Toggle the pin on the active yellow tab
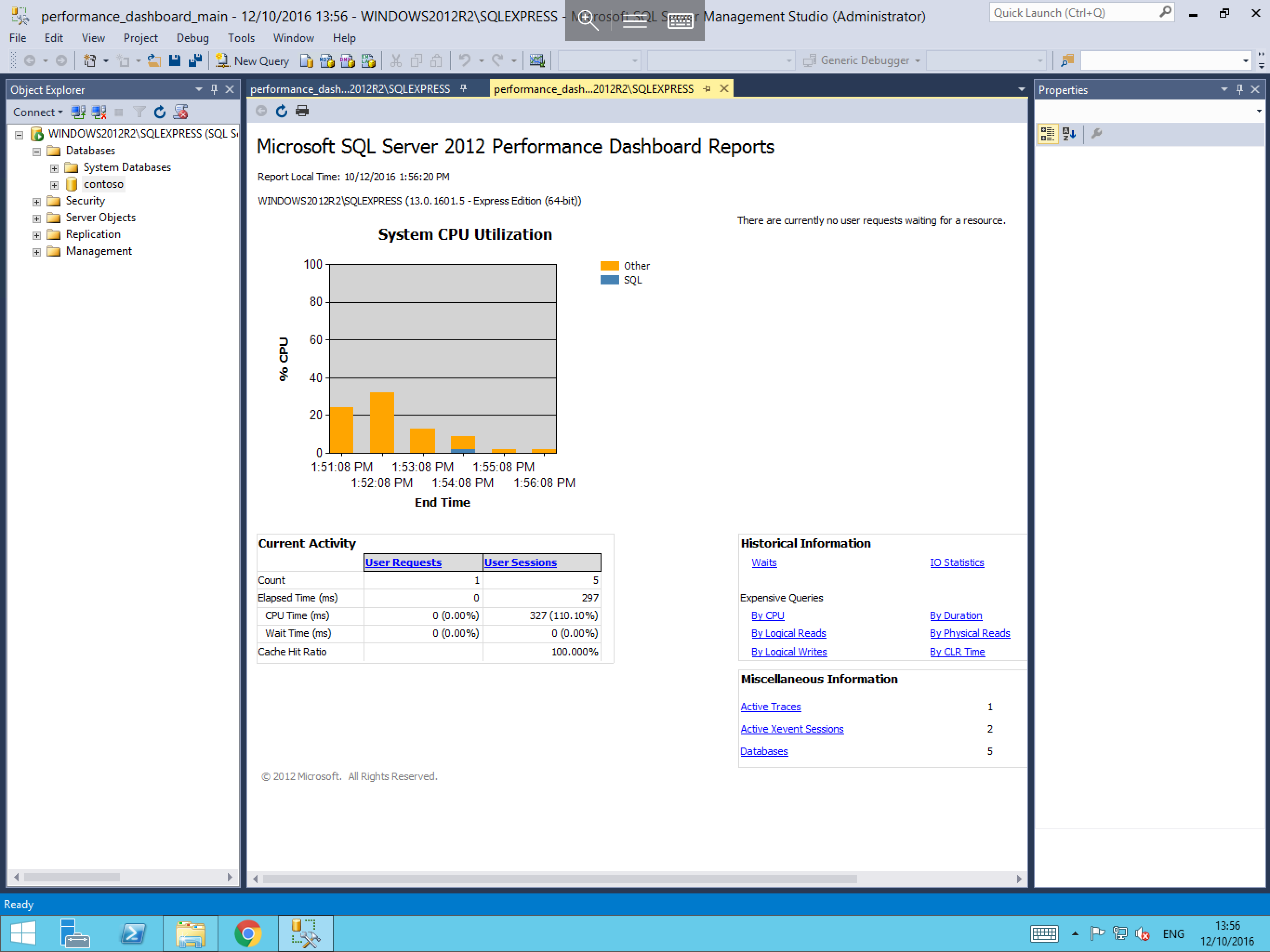 pyautogui.click(x=707, y=88)
